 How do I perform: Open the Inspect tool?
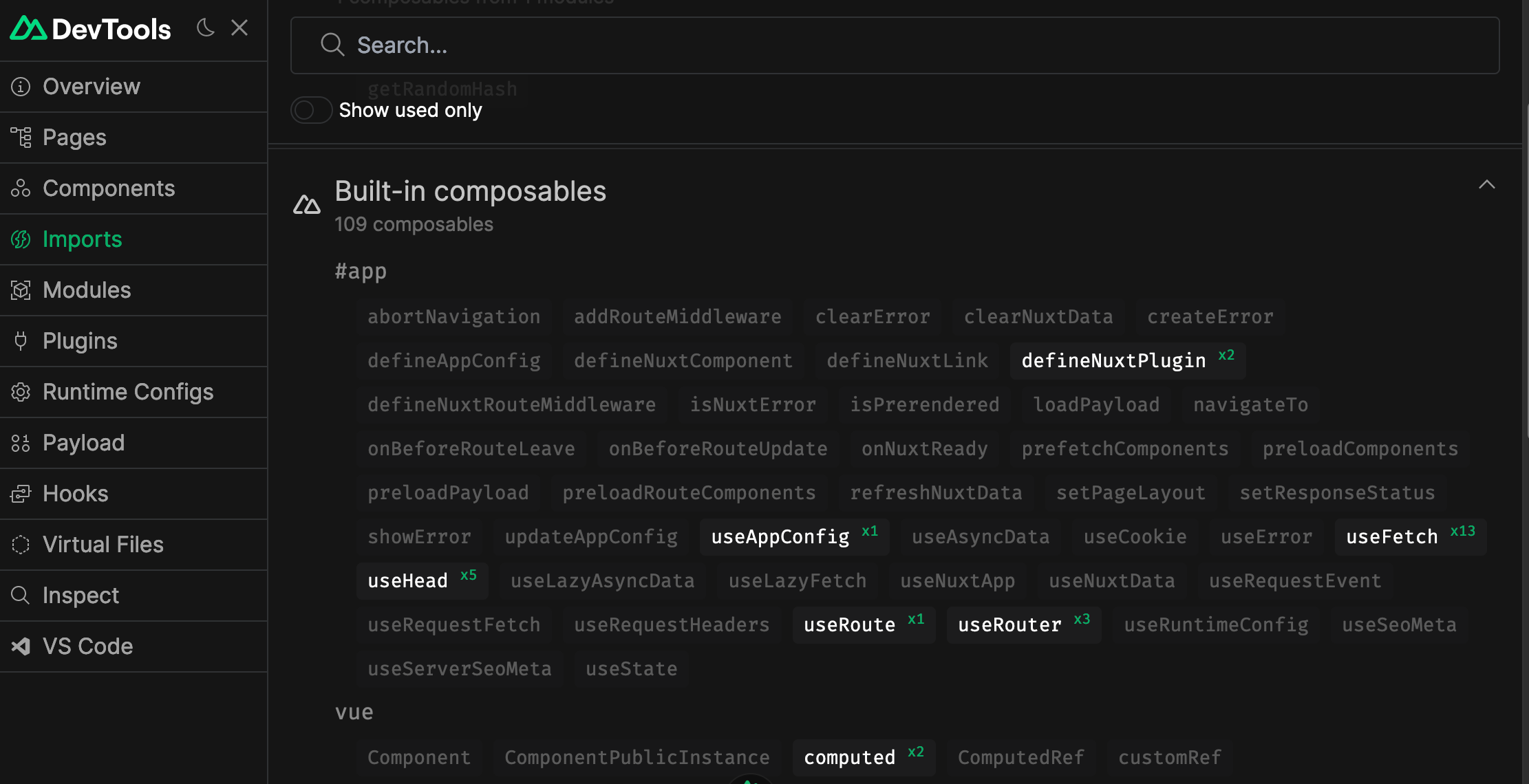click(x=81, y=595)
